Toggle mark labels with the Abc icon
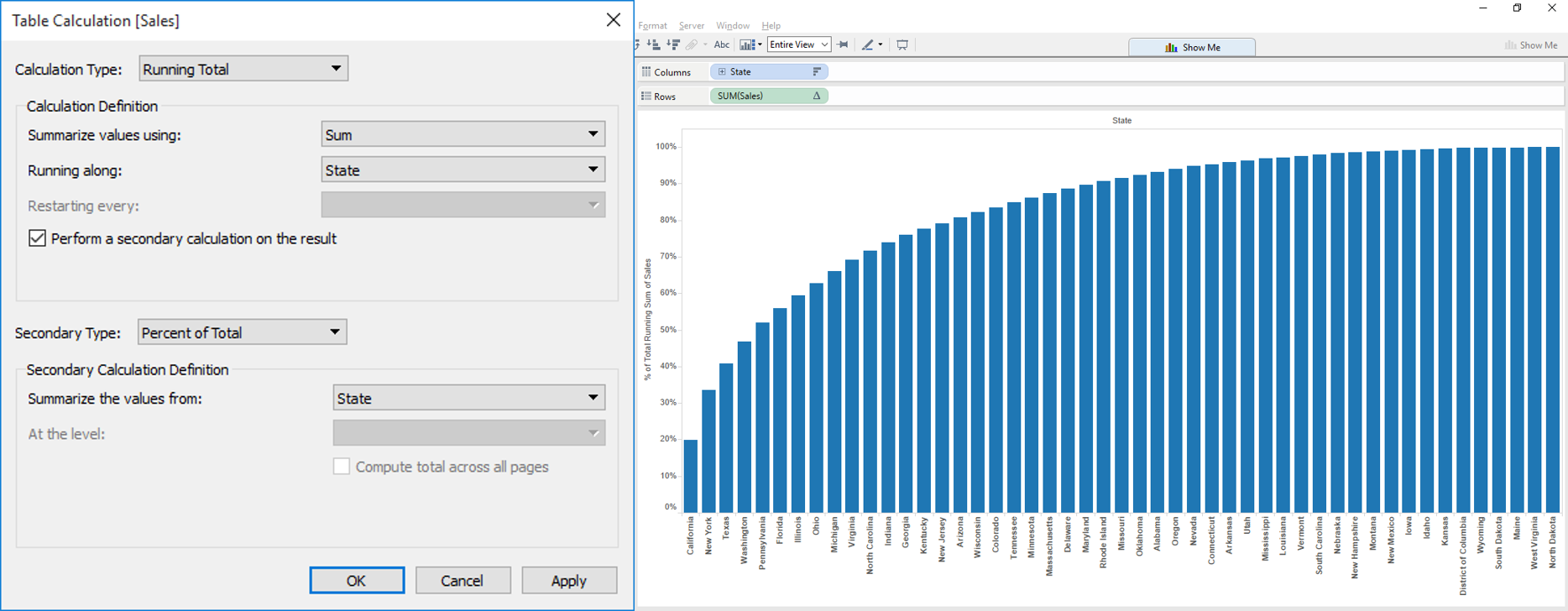This screenshot has height=611, width=1568. click(x=721, y=45)
